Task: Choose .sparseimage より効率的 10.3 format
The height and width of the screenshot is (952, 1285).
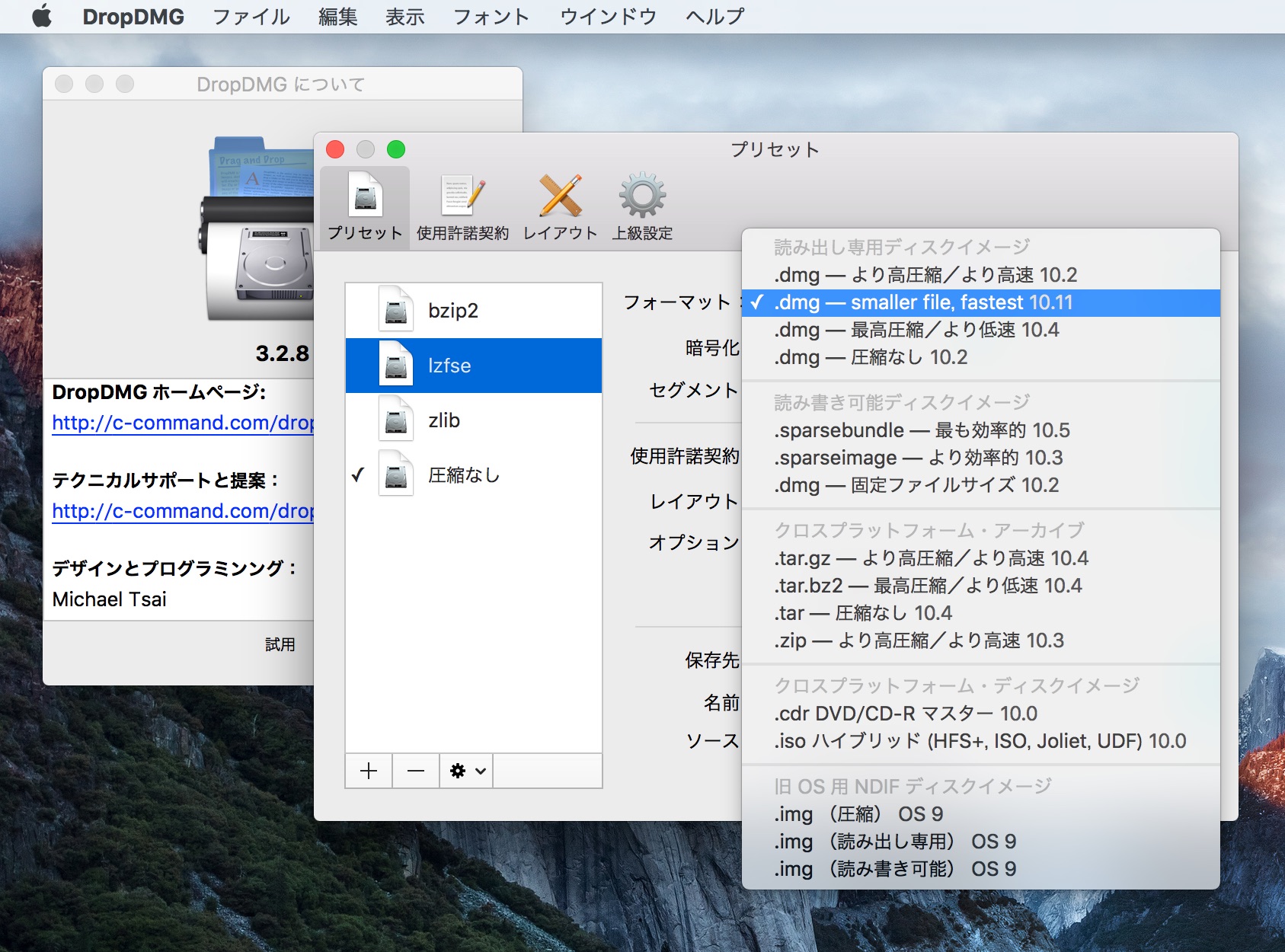Action: 981,458
